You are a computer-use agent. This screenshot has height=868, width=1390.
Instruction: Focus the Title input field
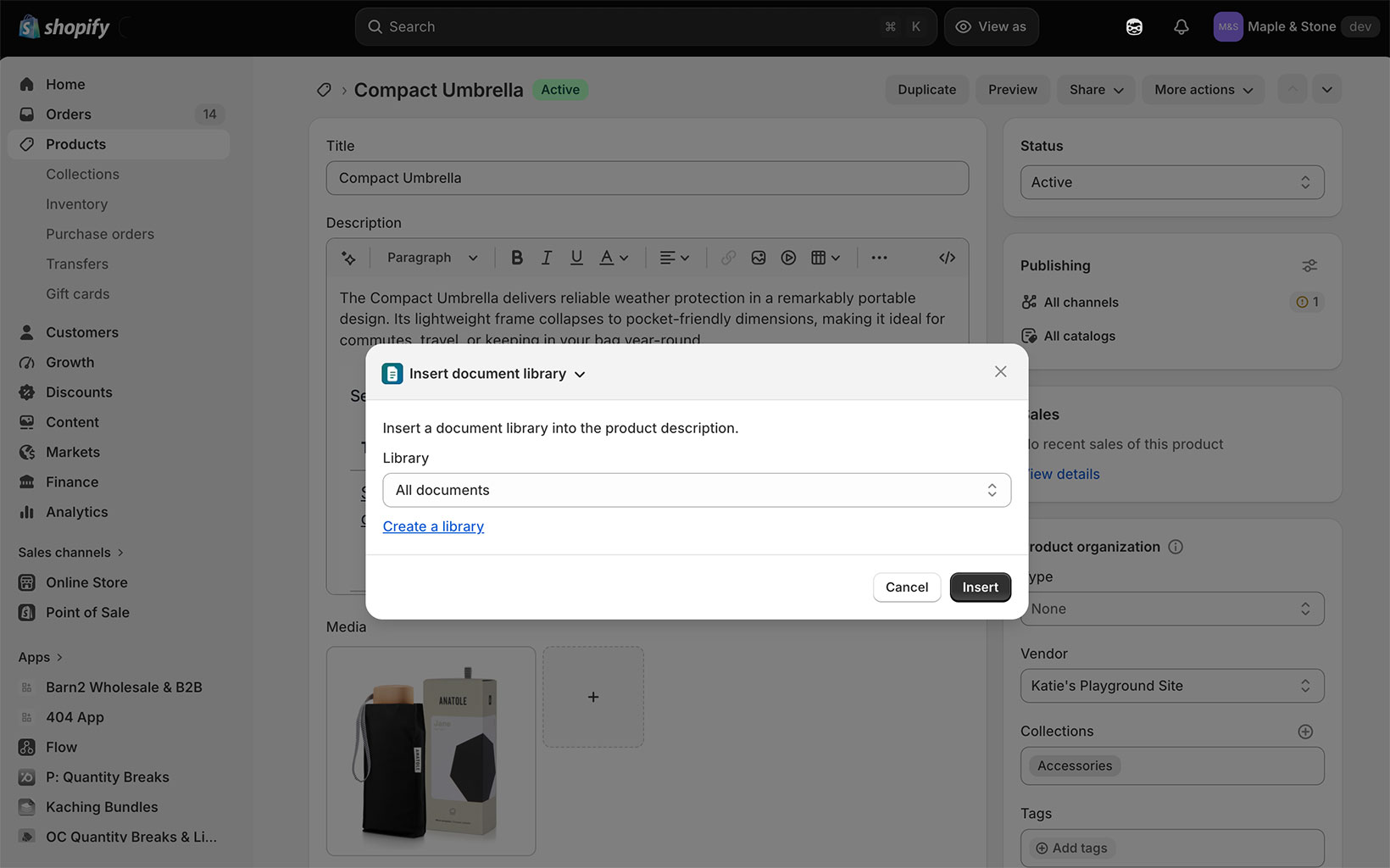(648, 178)
